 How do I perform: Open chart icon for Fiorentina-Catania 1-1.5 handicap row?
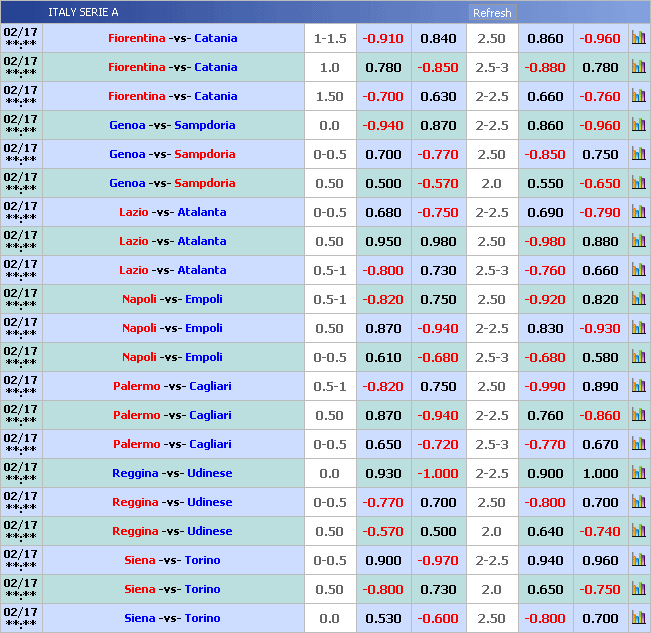tap(638, 39)
